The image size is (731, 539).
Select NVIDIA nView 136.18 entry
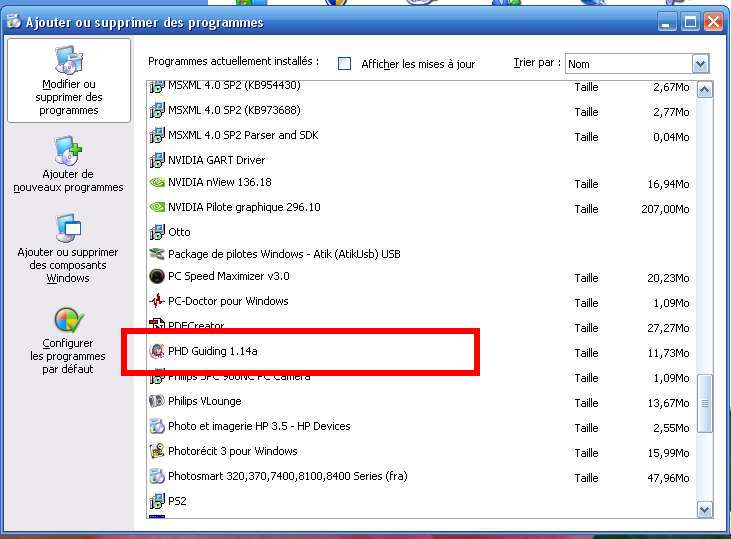tap(220, 182)
